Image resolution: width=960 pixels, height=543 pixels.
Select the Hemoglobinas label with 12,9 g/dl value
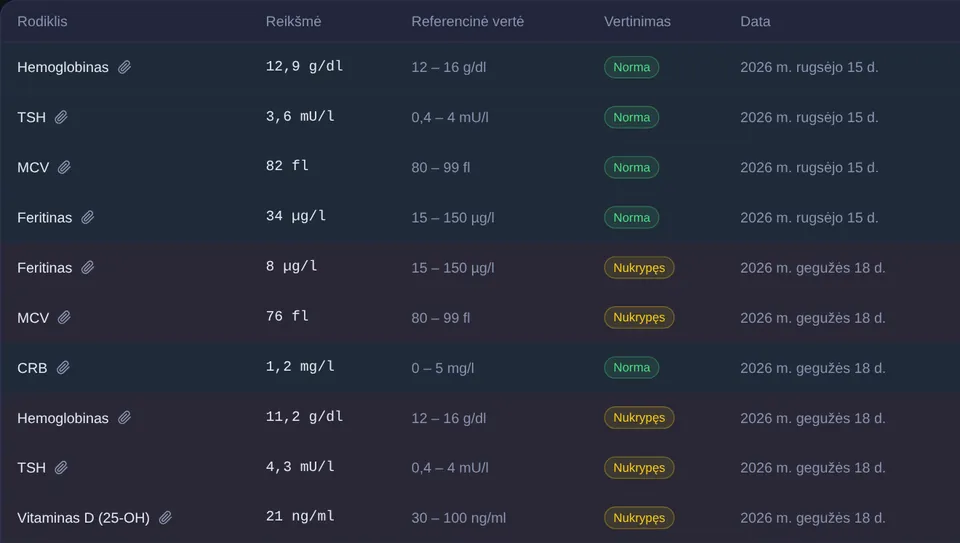pyautogui.click(x=63, y=67)
